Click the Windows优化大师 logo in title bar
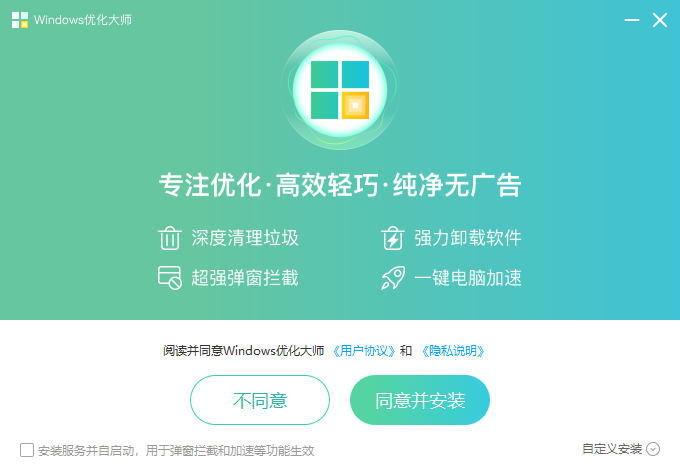This screenshot has height=476, width=680. 20,20
